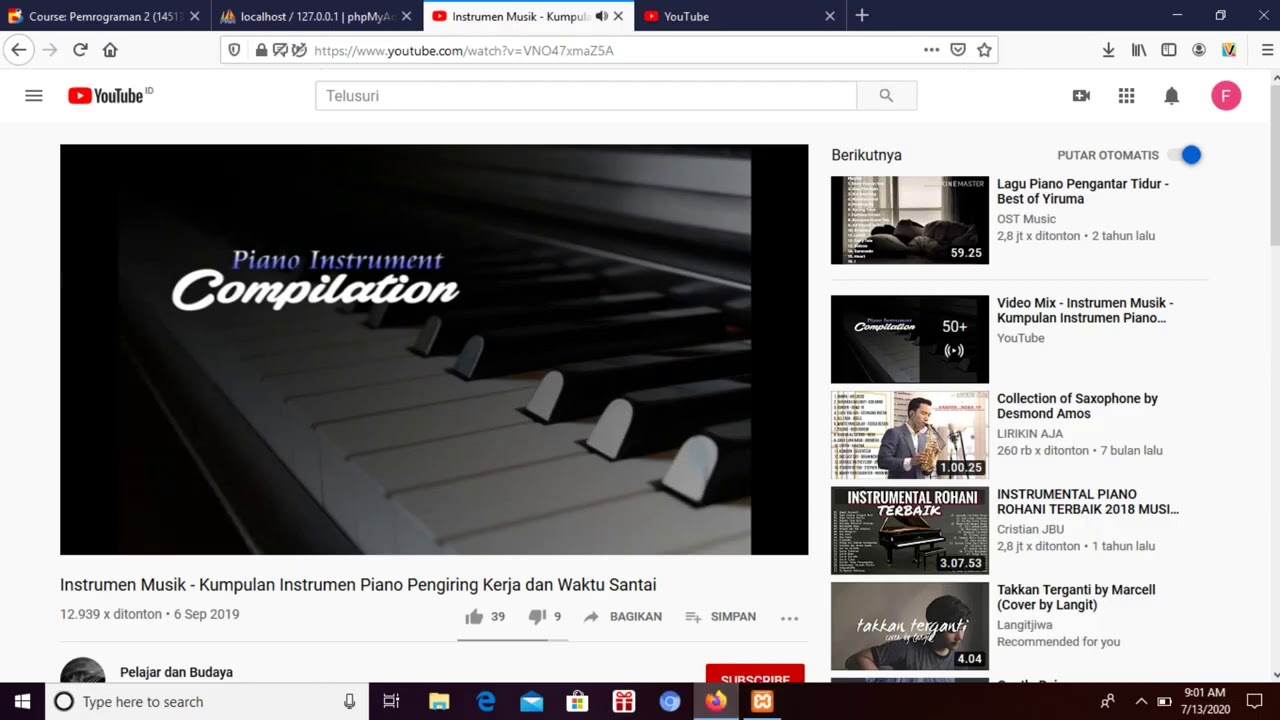Open XAMPP from taskbar

coord(762,701)
